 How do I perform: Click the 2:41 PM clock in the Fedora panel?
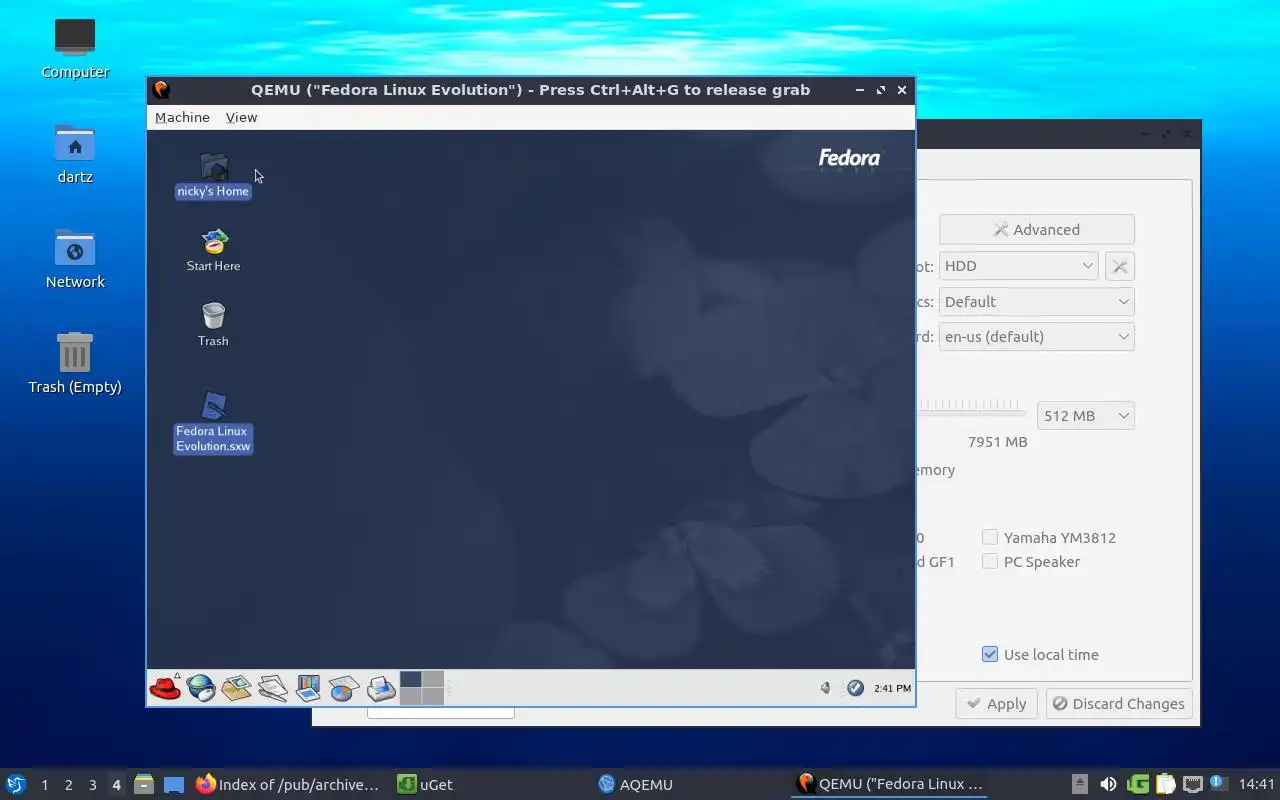(x=892, y=688)
